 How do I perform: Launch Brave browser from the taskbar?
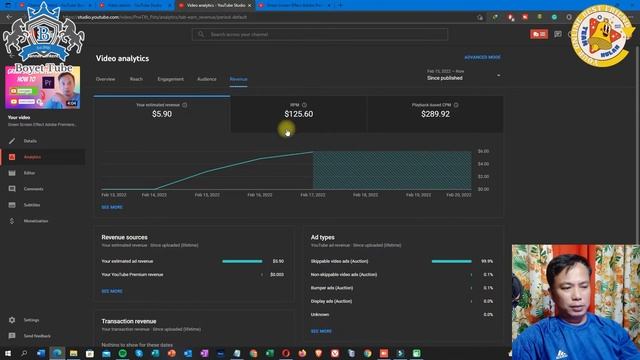pos(318,353)
